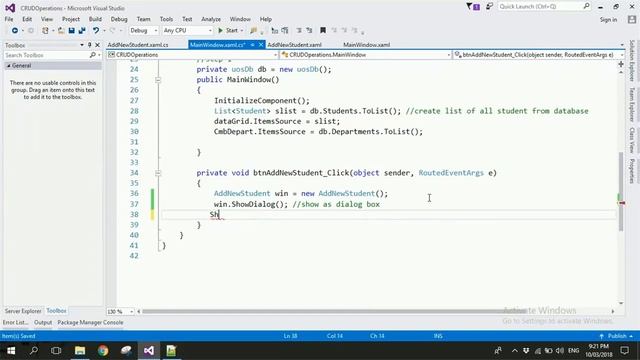This screenshot has width=640, height=360.
Task: Click the vertical scrollbar thumb of the editor
Action: pos(621,191)
